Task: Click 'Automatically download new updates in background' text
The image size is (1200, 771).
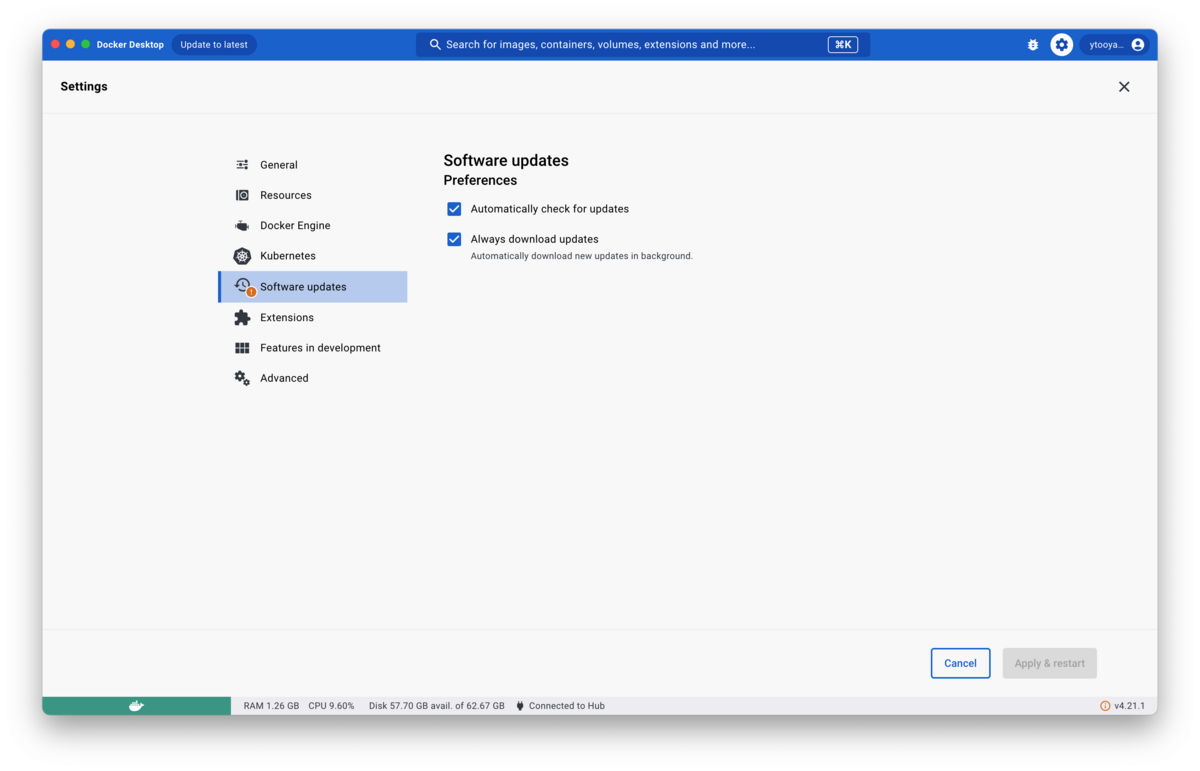Action: point(582,256)
